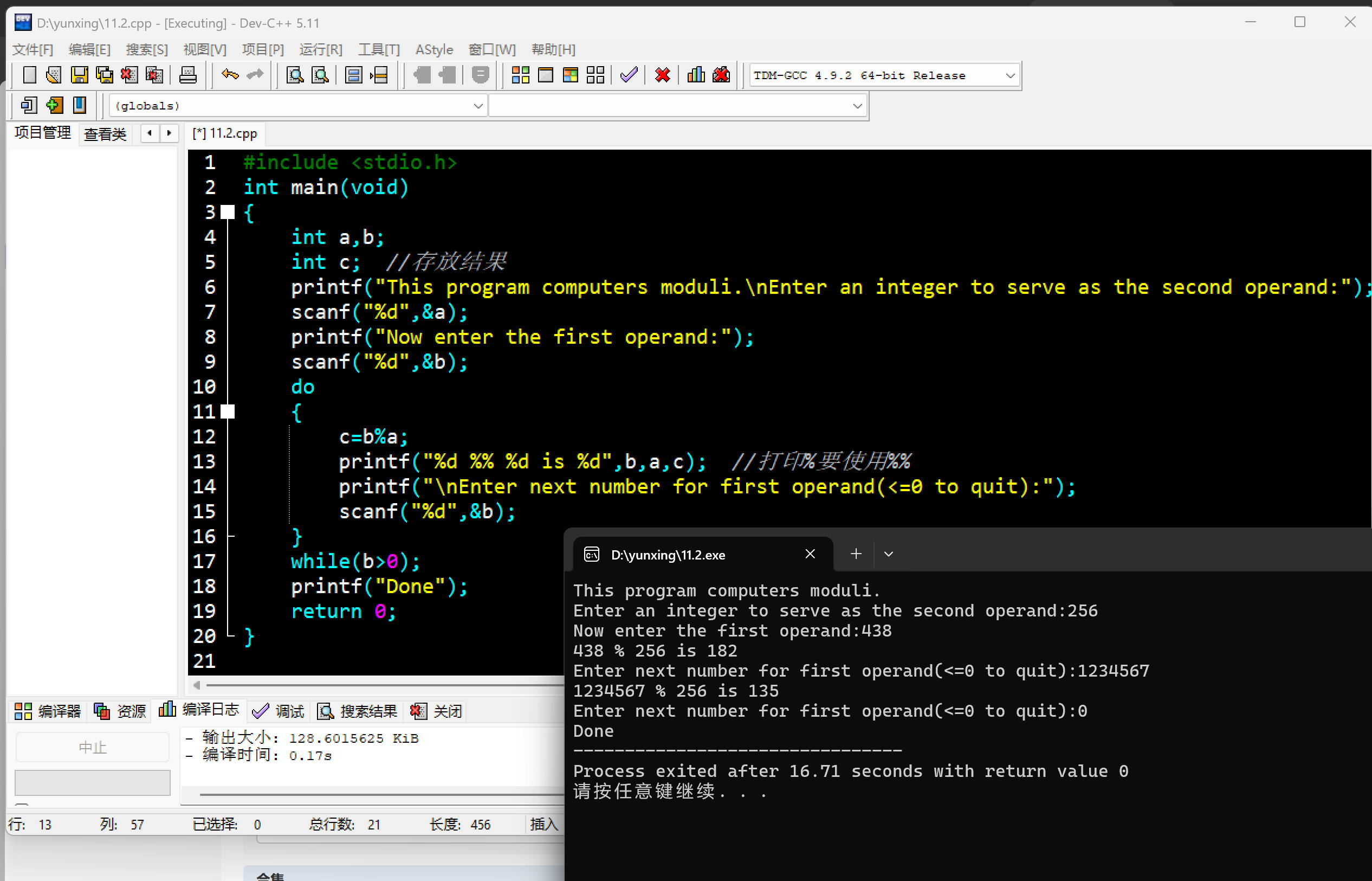Viewport: 1372px width, 881px height.
Task: Click the Print toolbar icon
Action: pyautogui.click(x=187, y=75)
